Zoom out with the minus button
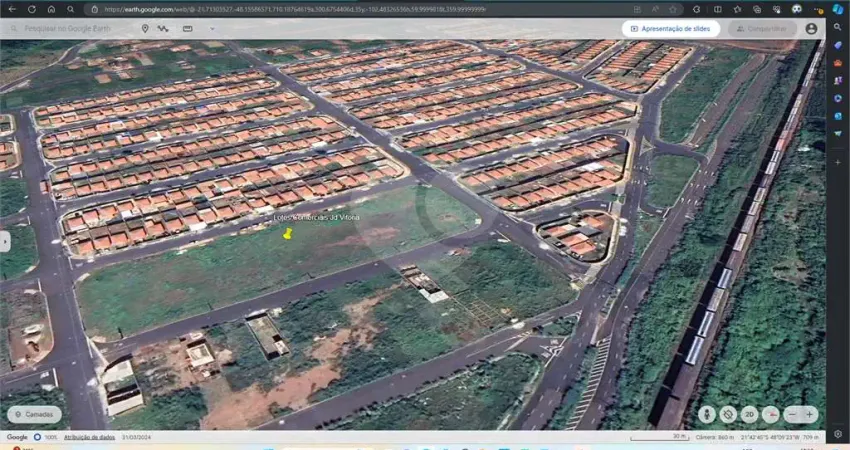 click(x=791, y=414)
